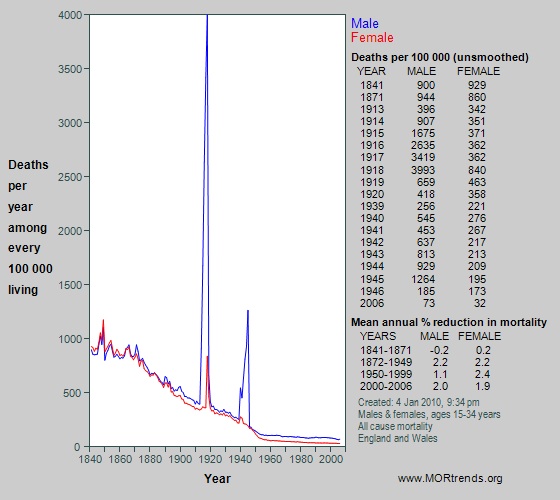Click the 1841 row in the table
Screen dimensions: 560x500
click(x=423, y=85)
